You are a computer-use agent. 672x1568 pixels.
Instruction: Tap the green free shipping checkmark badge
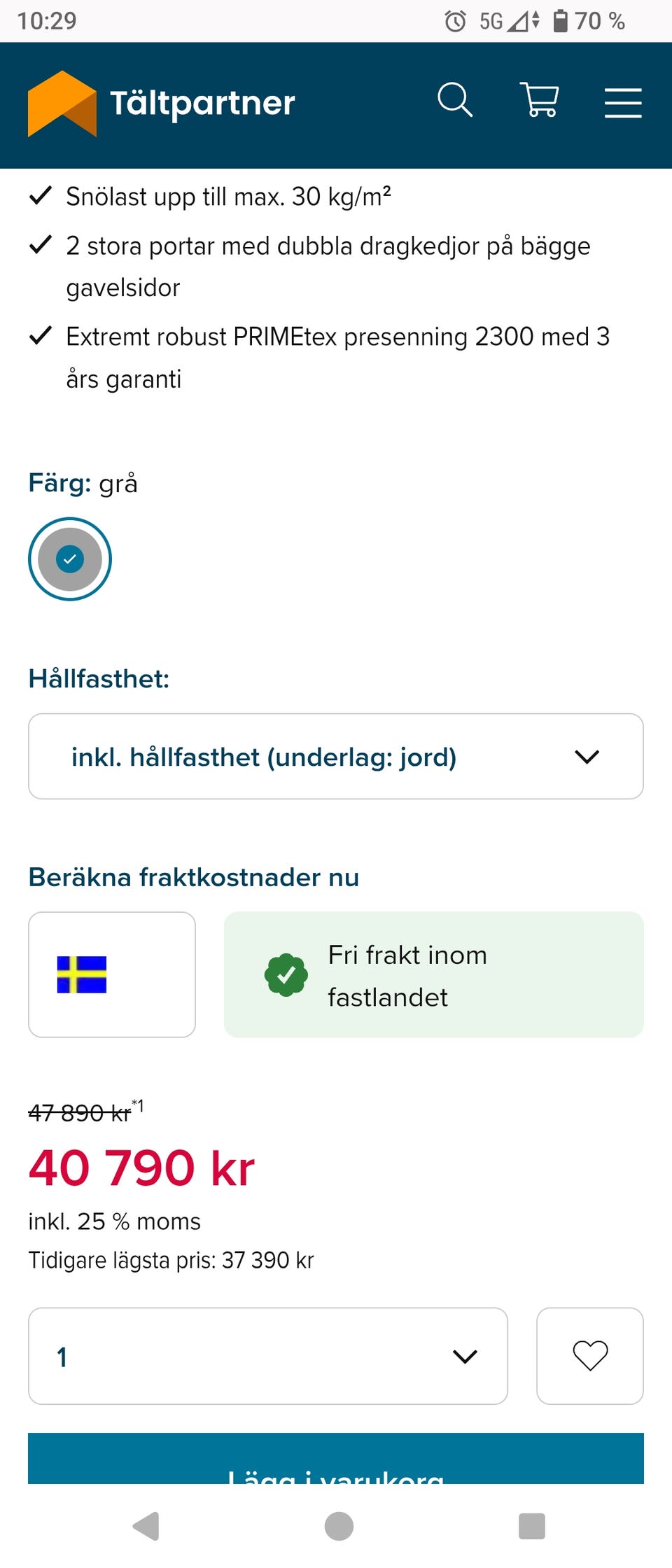pos(286,974)
